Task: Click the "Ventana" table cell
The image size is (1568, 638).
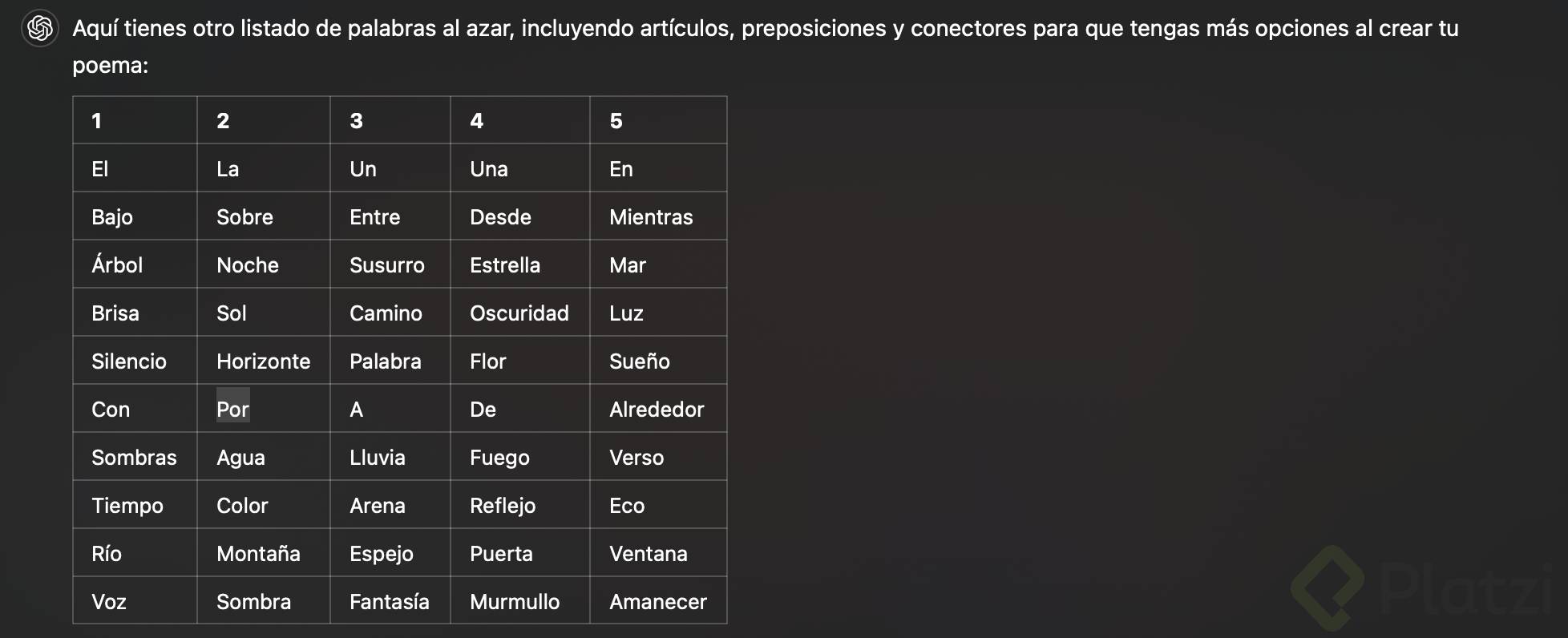Action: pyautogui.click(x=648, y=554)
